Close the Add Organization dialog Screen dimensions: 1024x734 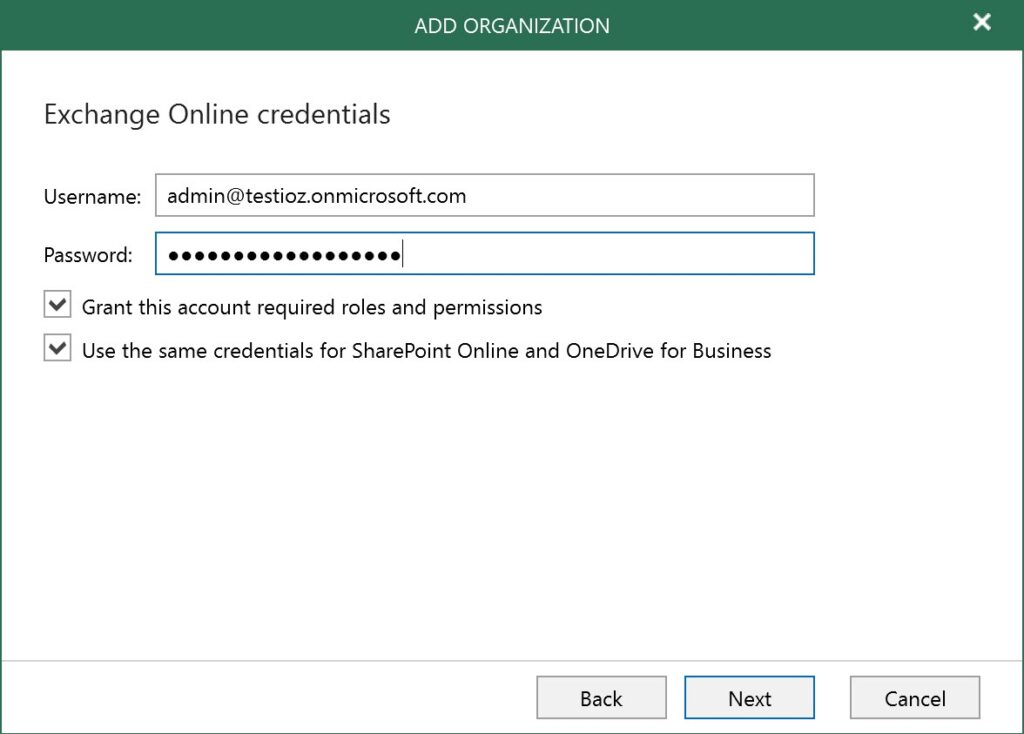982,22
